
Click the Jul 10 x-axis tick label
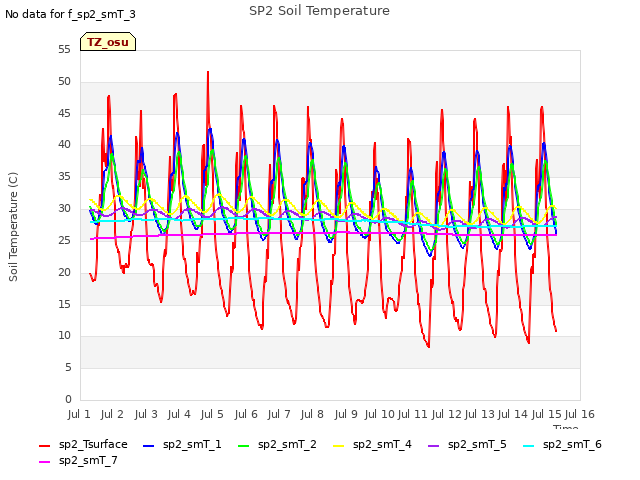coord(379,414)
